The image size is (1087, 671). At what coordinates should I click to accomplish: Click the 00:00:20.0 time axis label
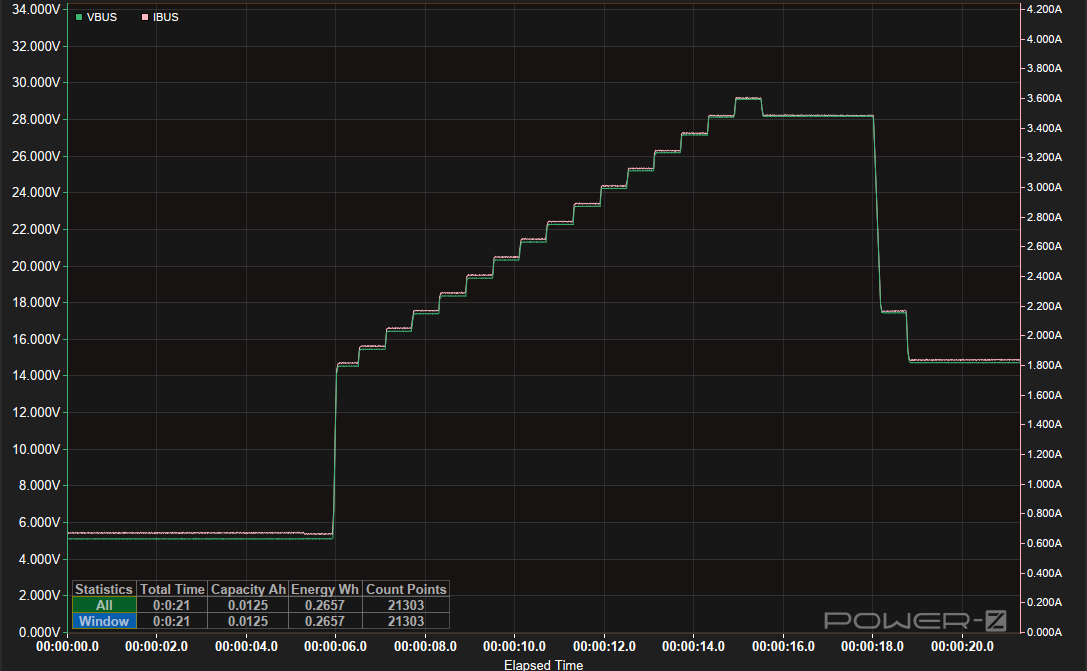962,647
